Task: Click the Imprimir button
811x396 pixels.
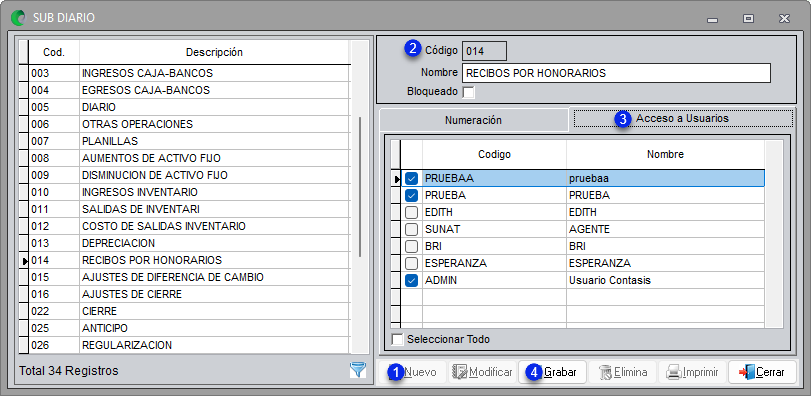Action: tap(692, 372)
